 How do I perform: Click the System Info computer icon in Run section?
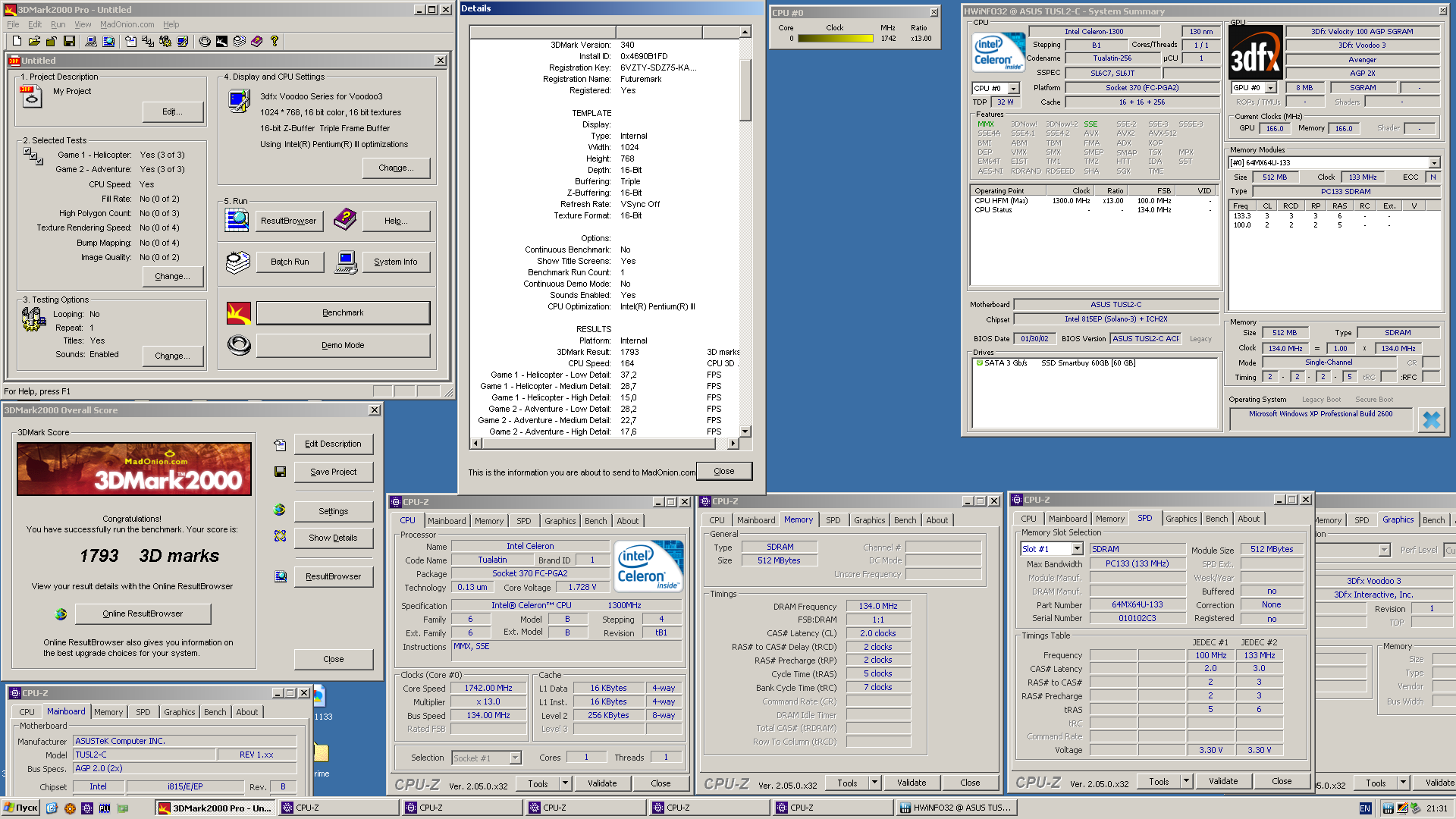point(346,262)
